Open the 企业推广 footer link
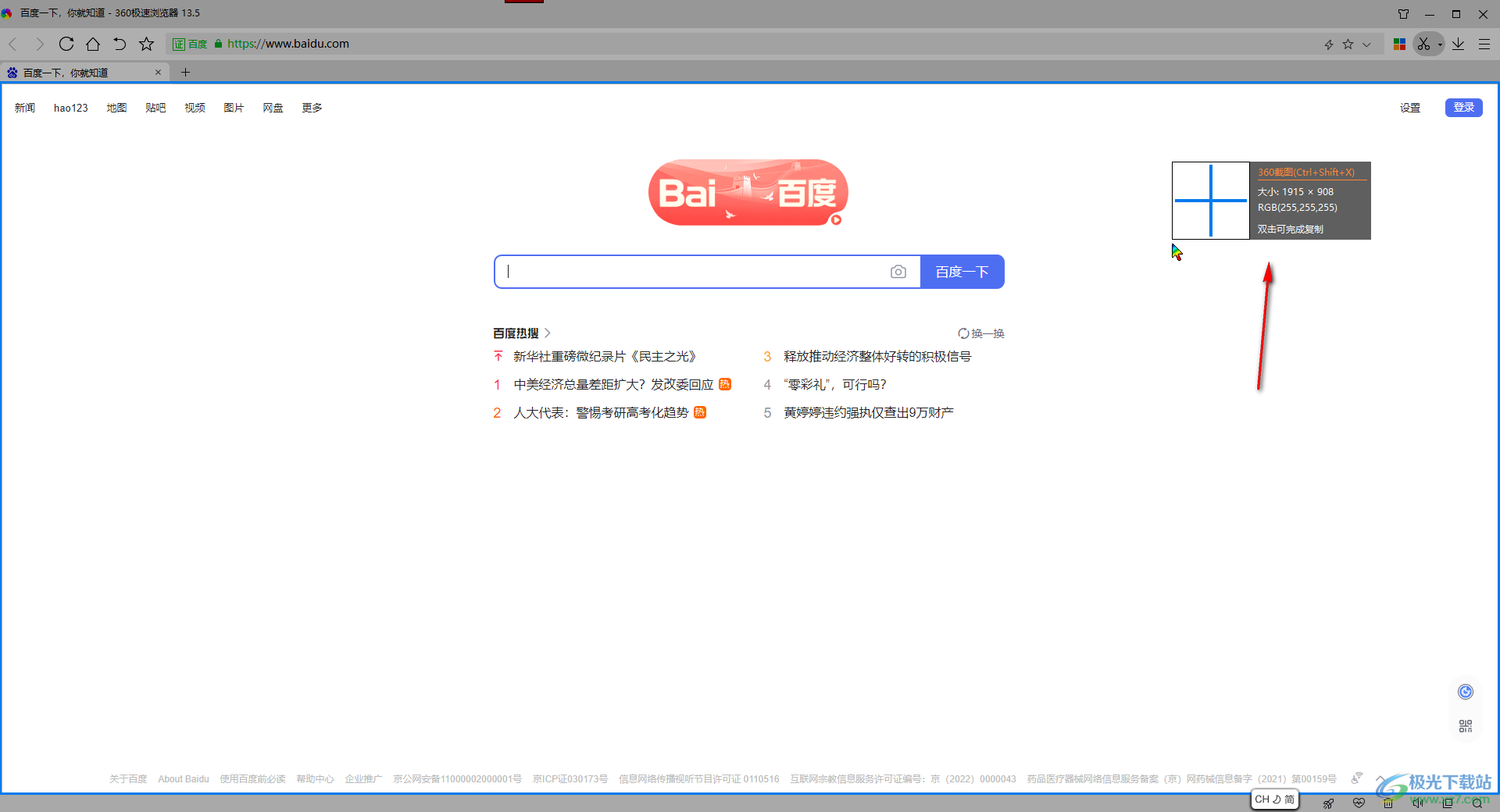The image size is (1500, 812). 363,779
